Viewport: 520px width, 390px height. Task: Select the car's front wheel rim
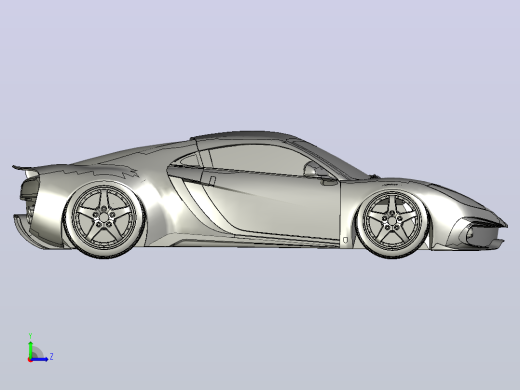(391, 220)
